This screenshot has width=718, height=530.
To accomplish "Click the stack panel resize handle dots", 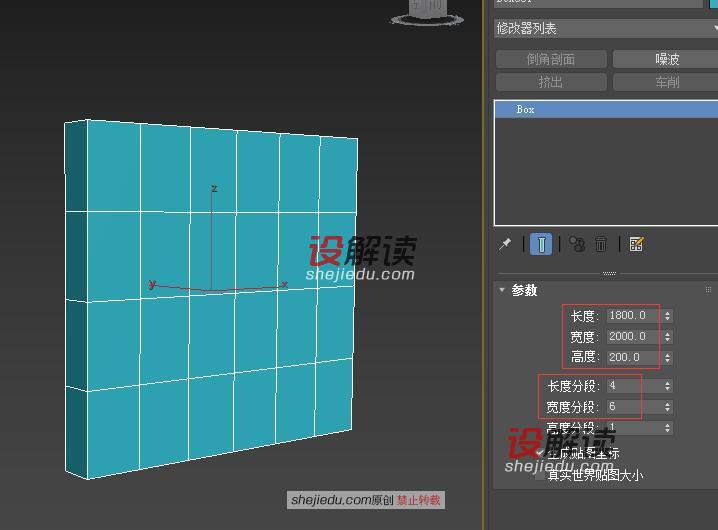I will pos(609,273).
